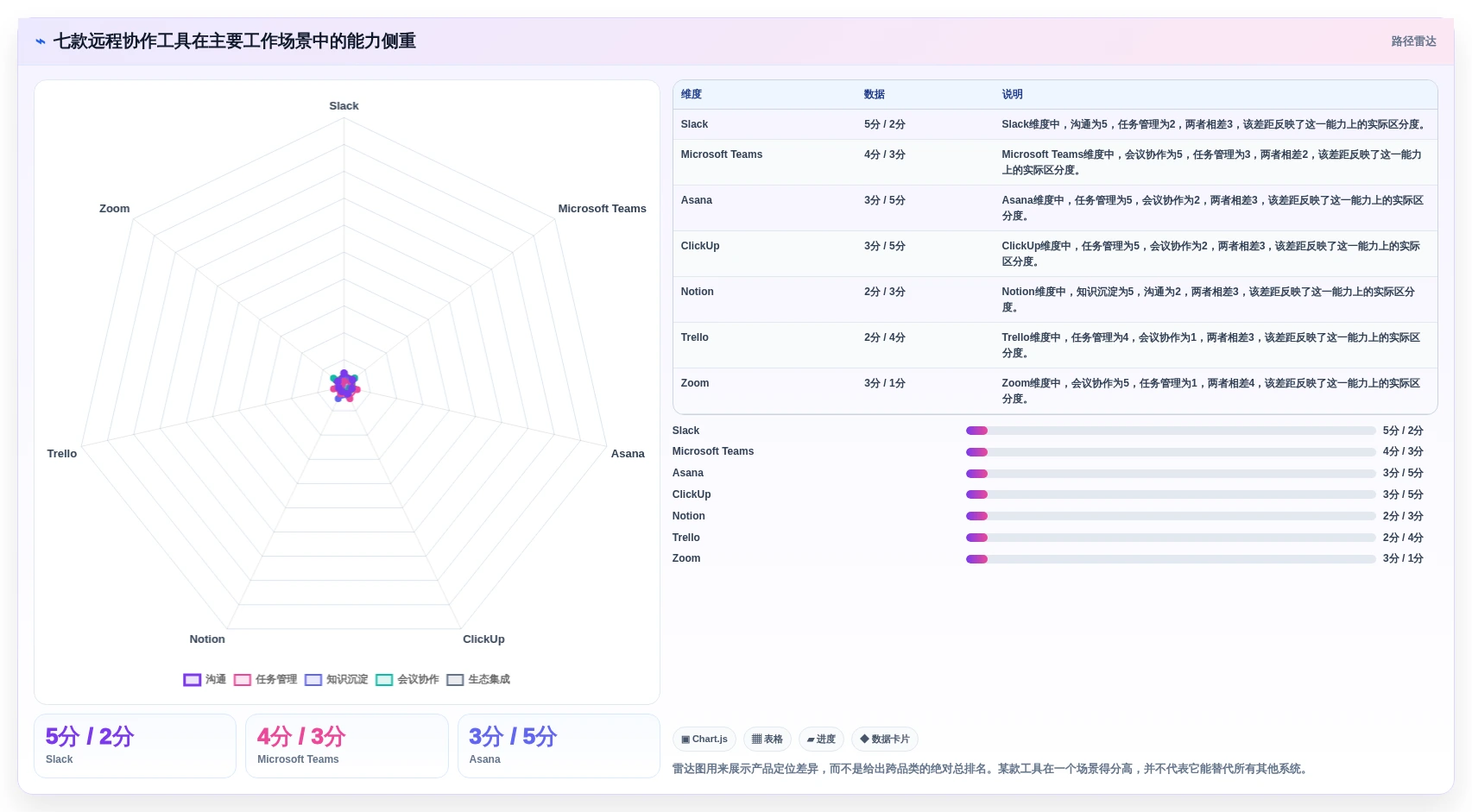Click the footnote text starting with 雷达图用来展示
The width and height of the screenshot is (1472, 812).
pos(991,769)
